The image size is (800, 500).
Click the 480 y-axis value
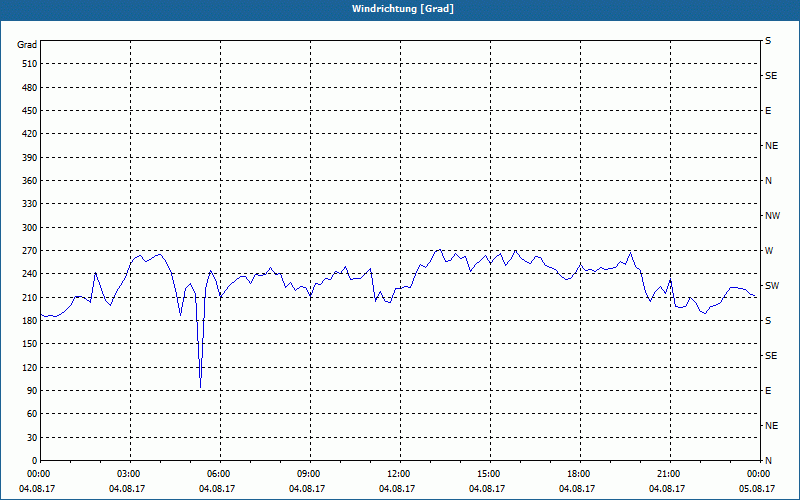29,88
